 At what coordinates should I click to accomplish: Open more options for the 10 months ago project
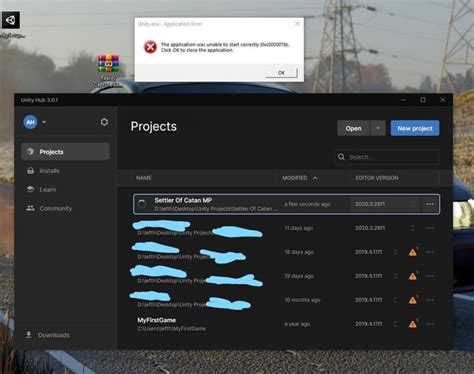coord(430,300)
